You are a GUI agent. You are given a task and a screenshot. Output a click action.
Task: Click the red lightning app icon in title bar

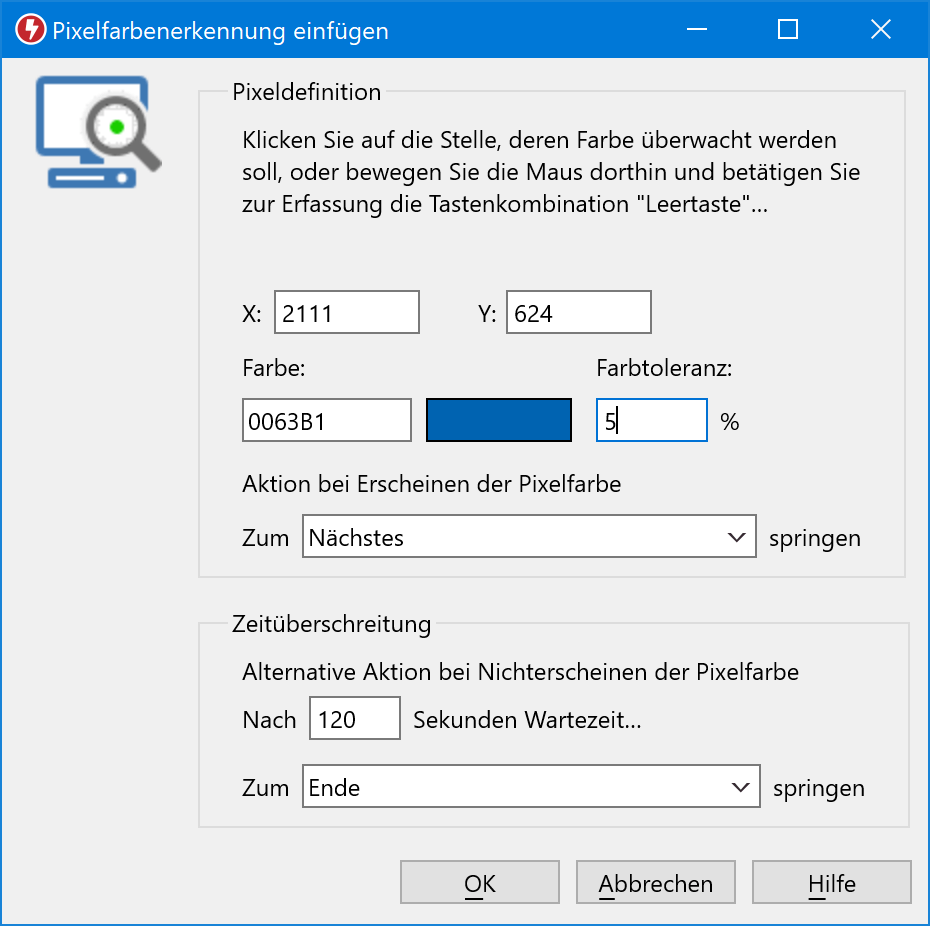coord(32,30)
